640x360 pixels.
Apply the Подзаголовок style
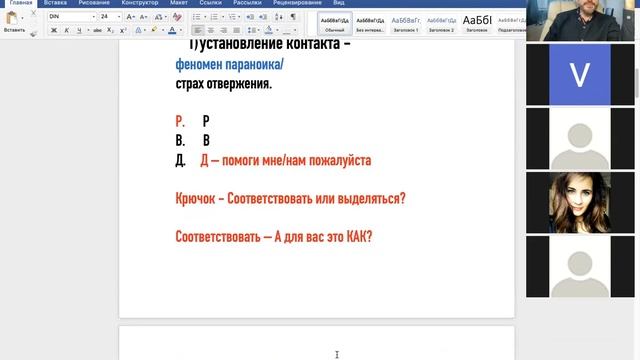[511, 23]
